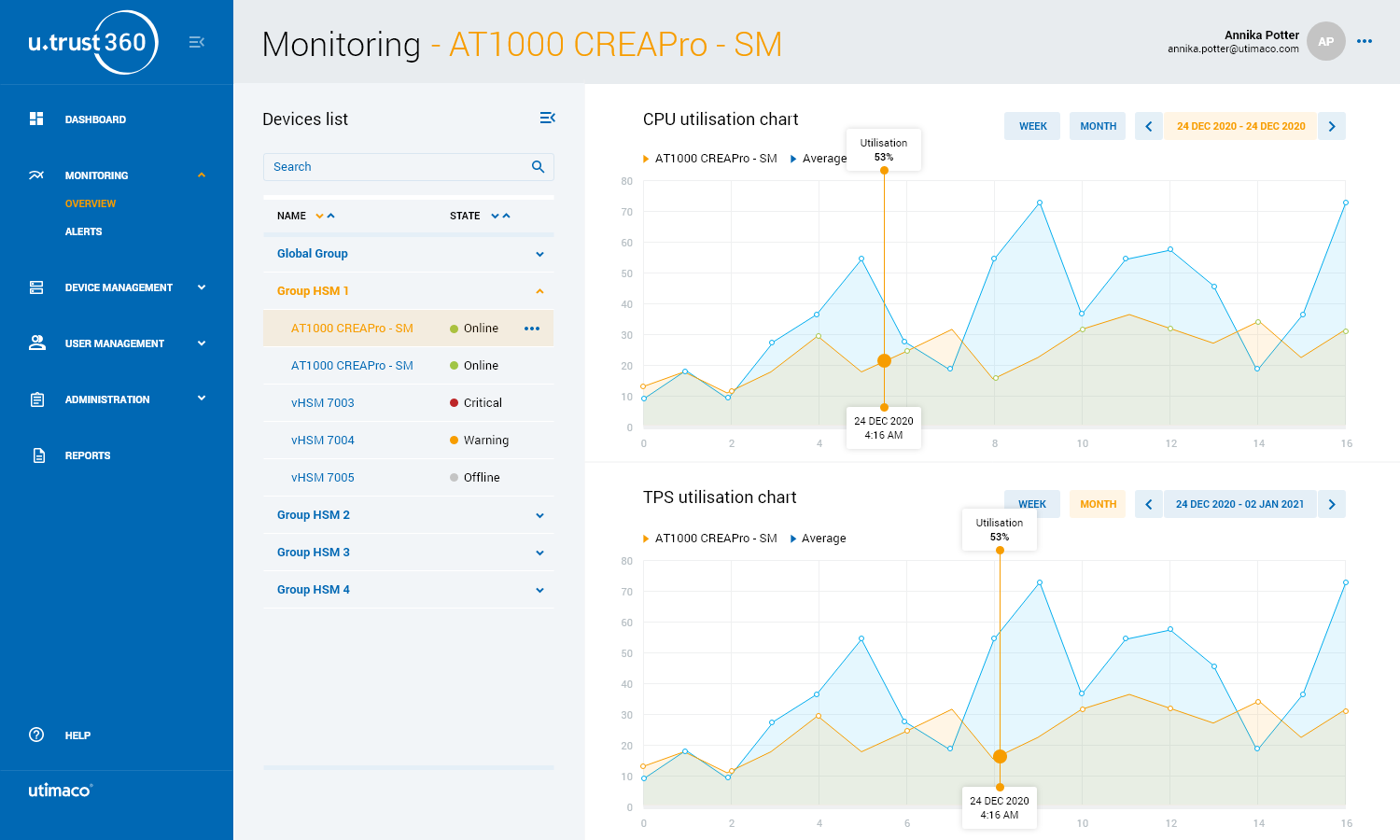This screenshot has width=1400, height=840.
Task: Click into the device Search field
Action: click(x=409, y=167)
